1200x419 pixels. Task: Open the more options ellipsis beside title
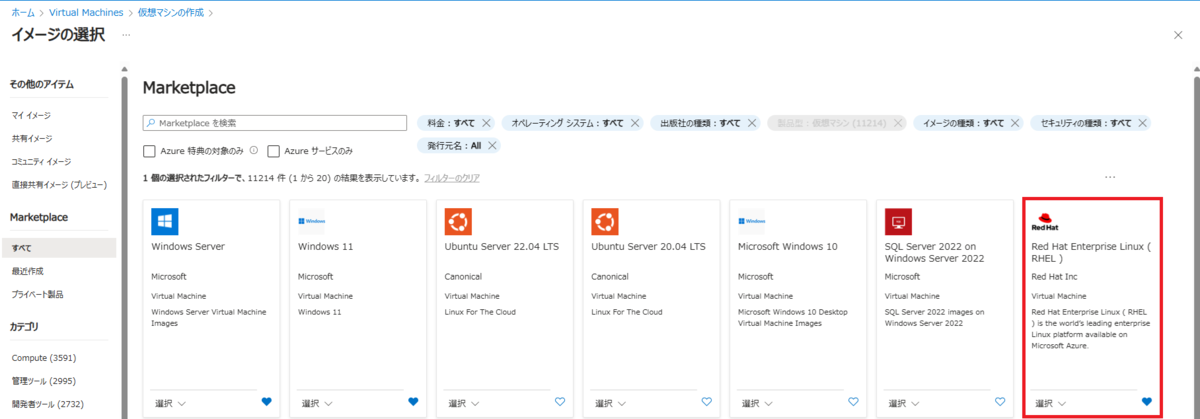(x=127, y=34)
